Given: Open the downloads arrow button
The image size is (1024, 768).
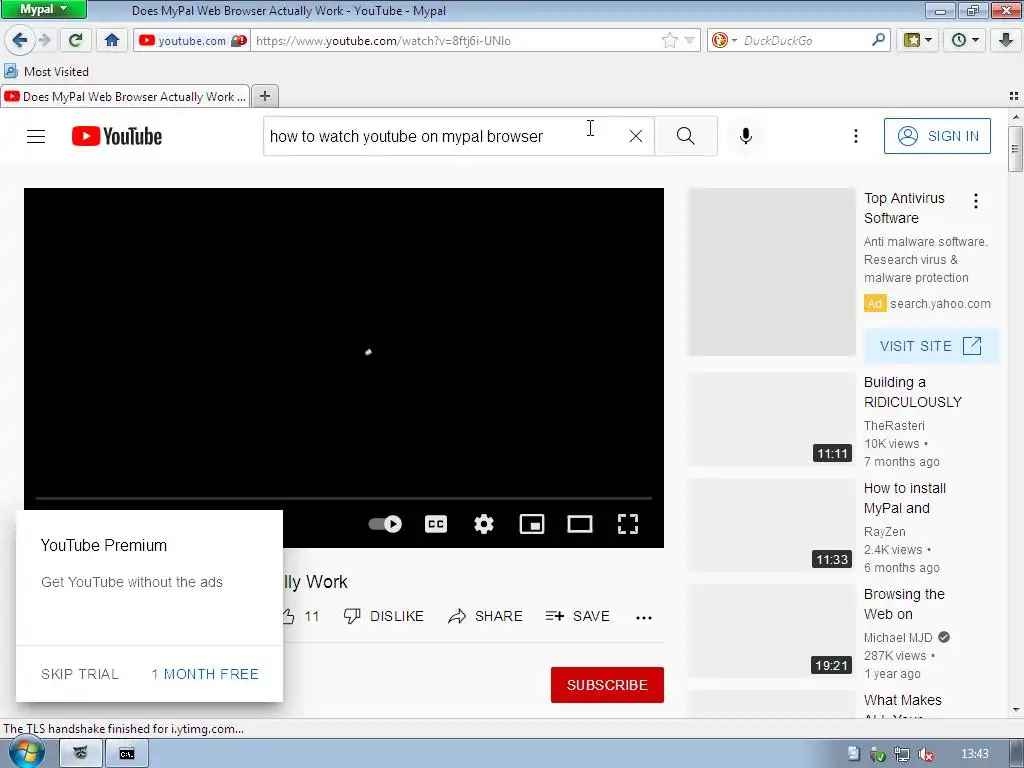Looking at the screenshot, I should pos(1006,40).
